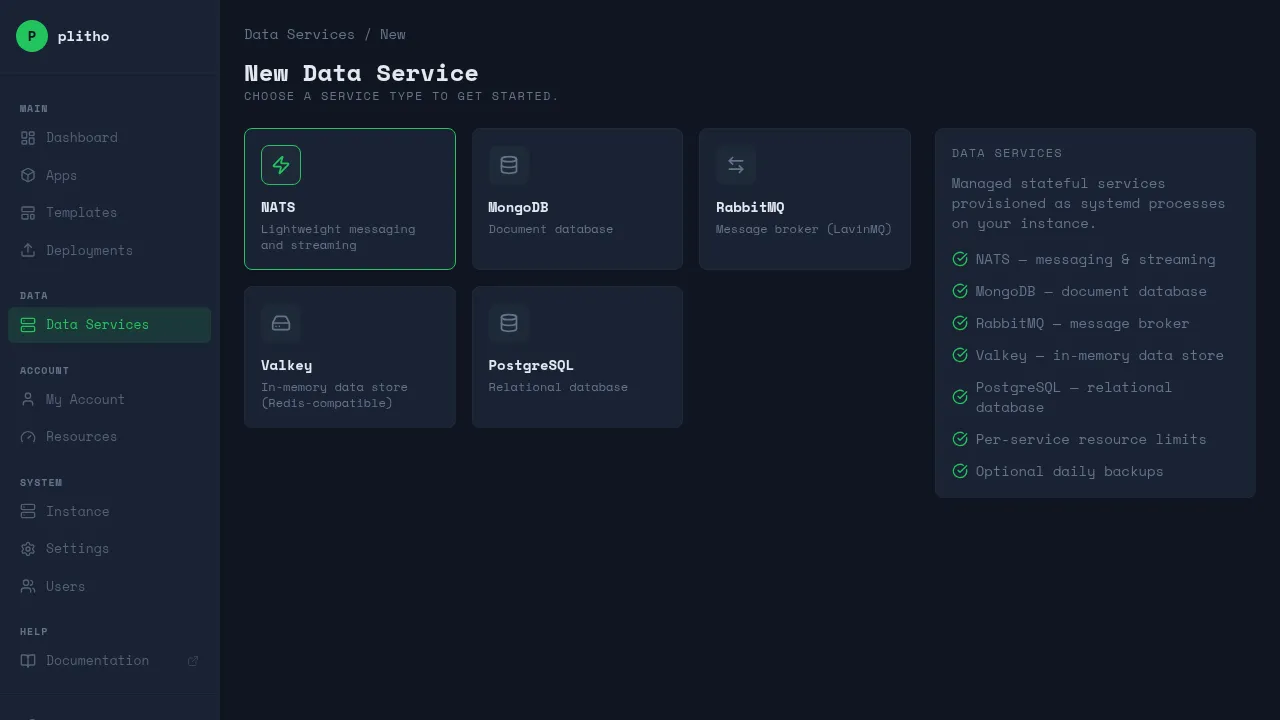Click 'Lightweight messaging and streaming' description
The image size is (1280, 720).
click(x=338, y=237)
